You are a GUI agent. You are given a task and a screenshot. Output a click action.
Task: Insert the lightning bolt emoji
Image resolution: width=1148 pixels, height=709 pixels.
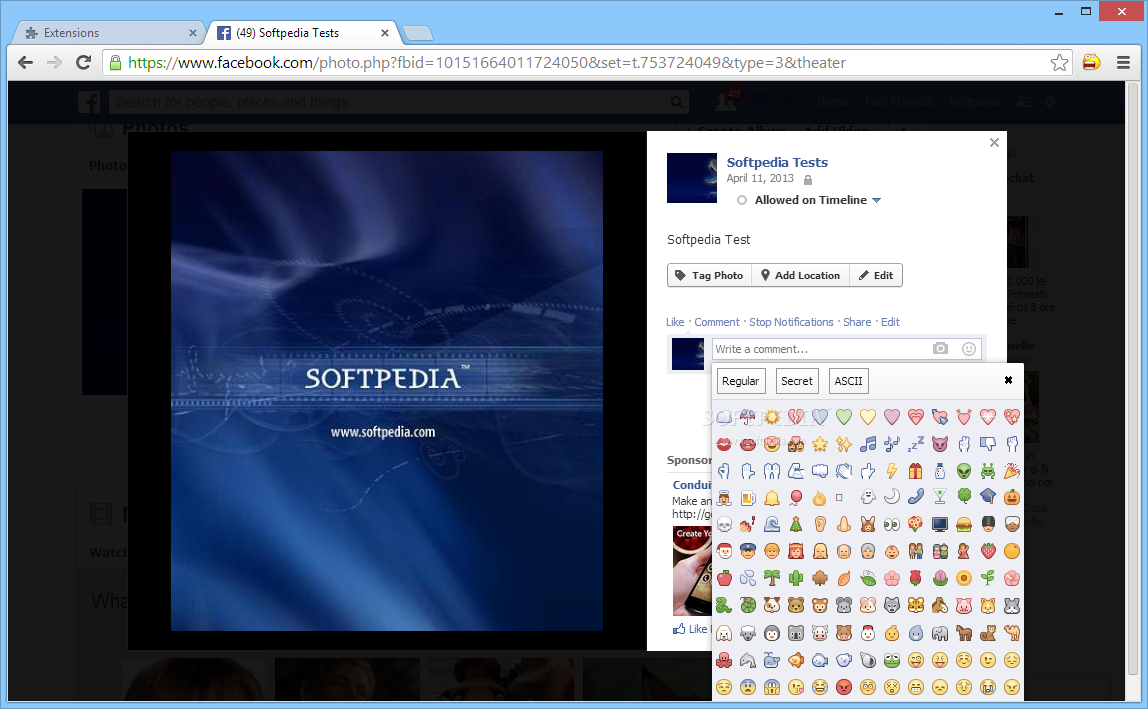tap(892, 471)
